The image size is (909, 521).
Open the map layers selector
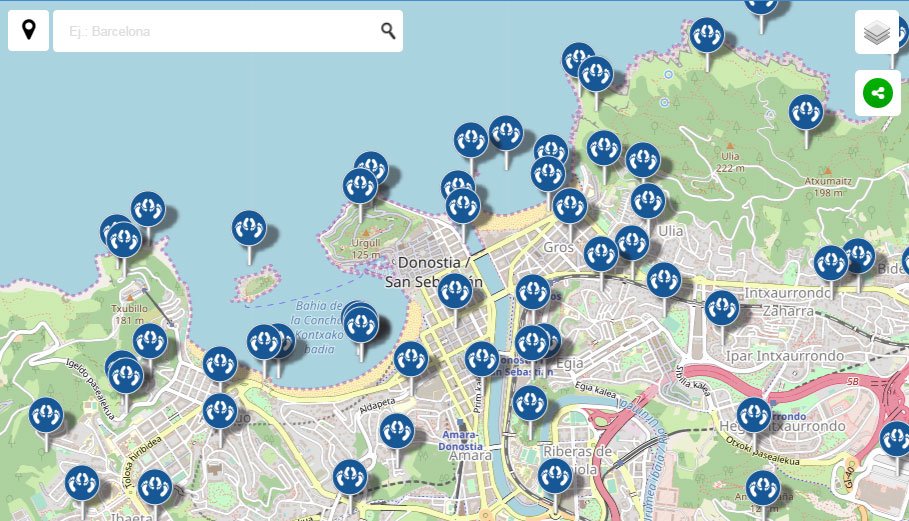(x=876, y=33)
